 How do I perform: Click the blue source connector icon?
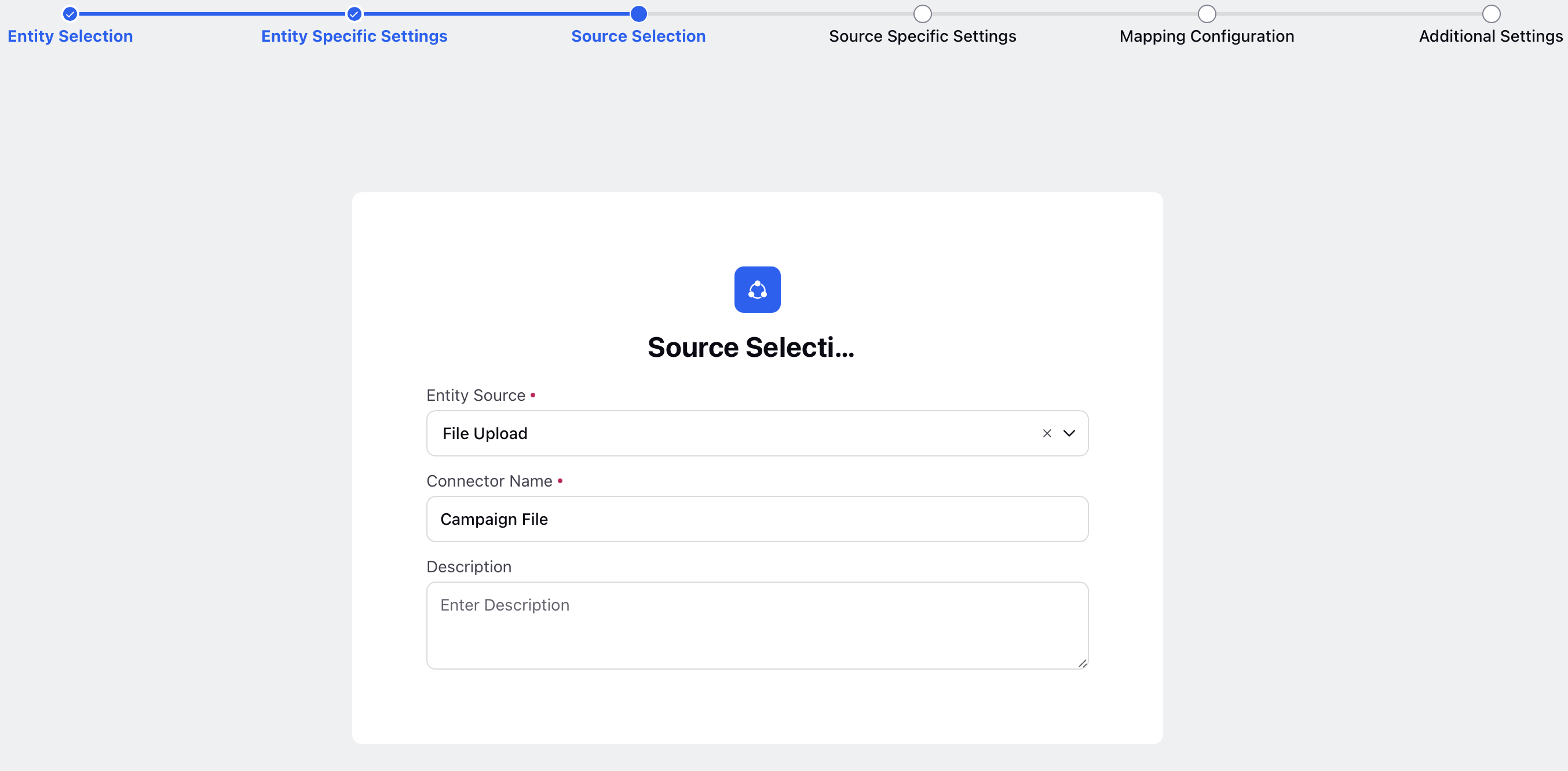point(757,290)
